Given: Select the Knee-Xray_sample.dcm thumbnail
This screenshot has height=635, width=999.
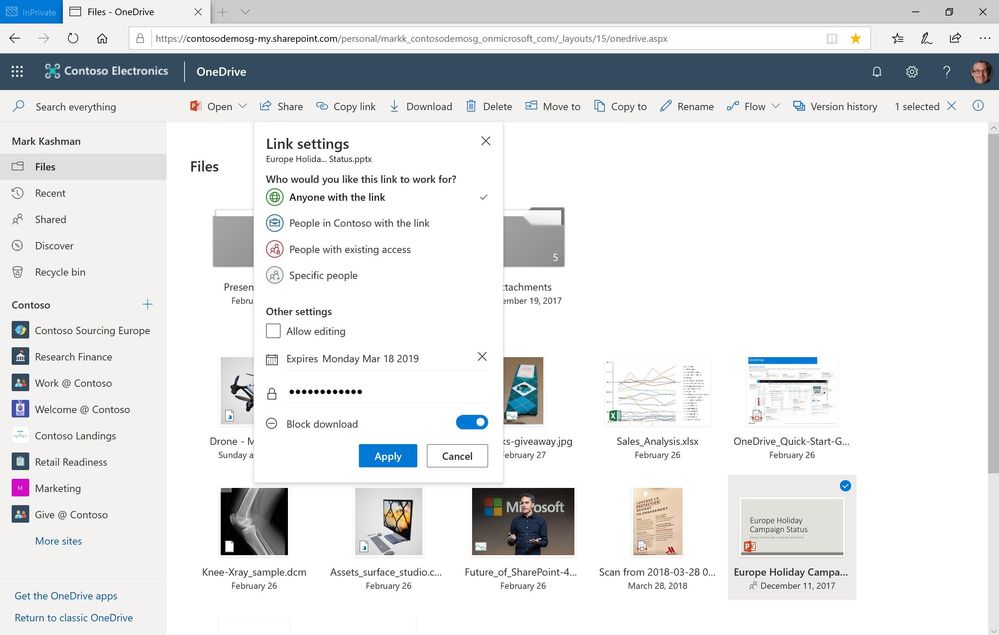Looking at the screenshot, I should (x=254, y=522).
